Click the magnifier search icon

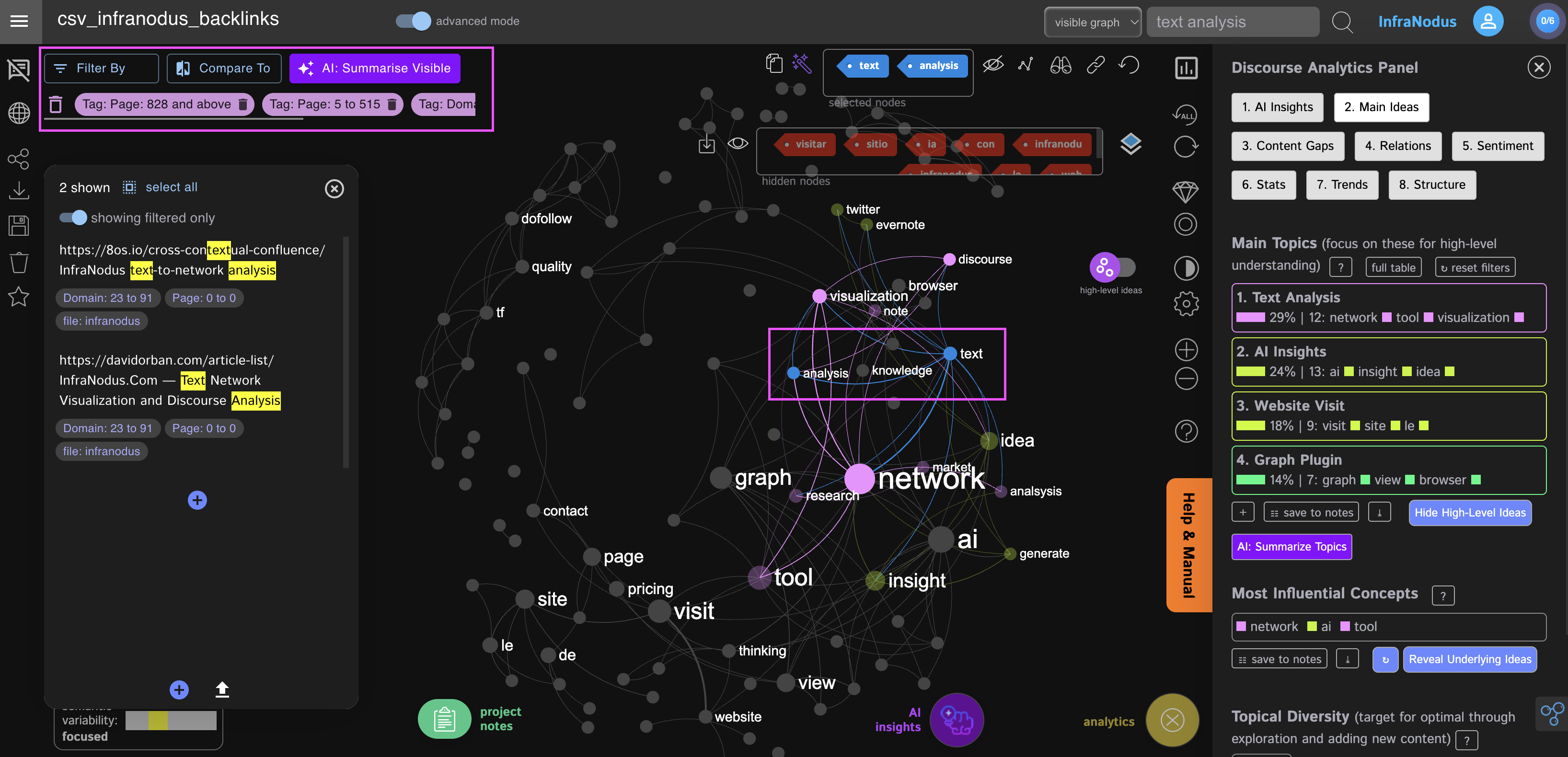tap(1341, 22)
